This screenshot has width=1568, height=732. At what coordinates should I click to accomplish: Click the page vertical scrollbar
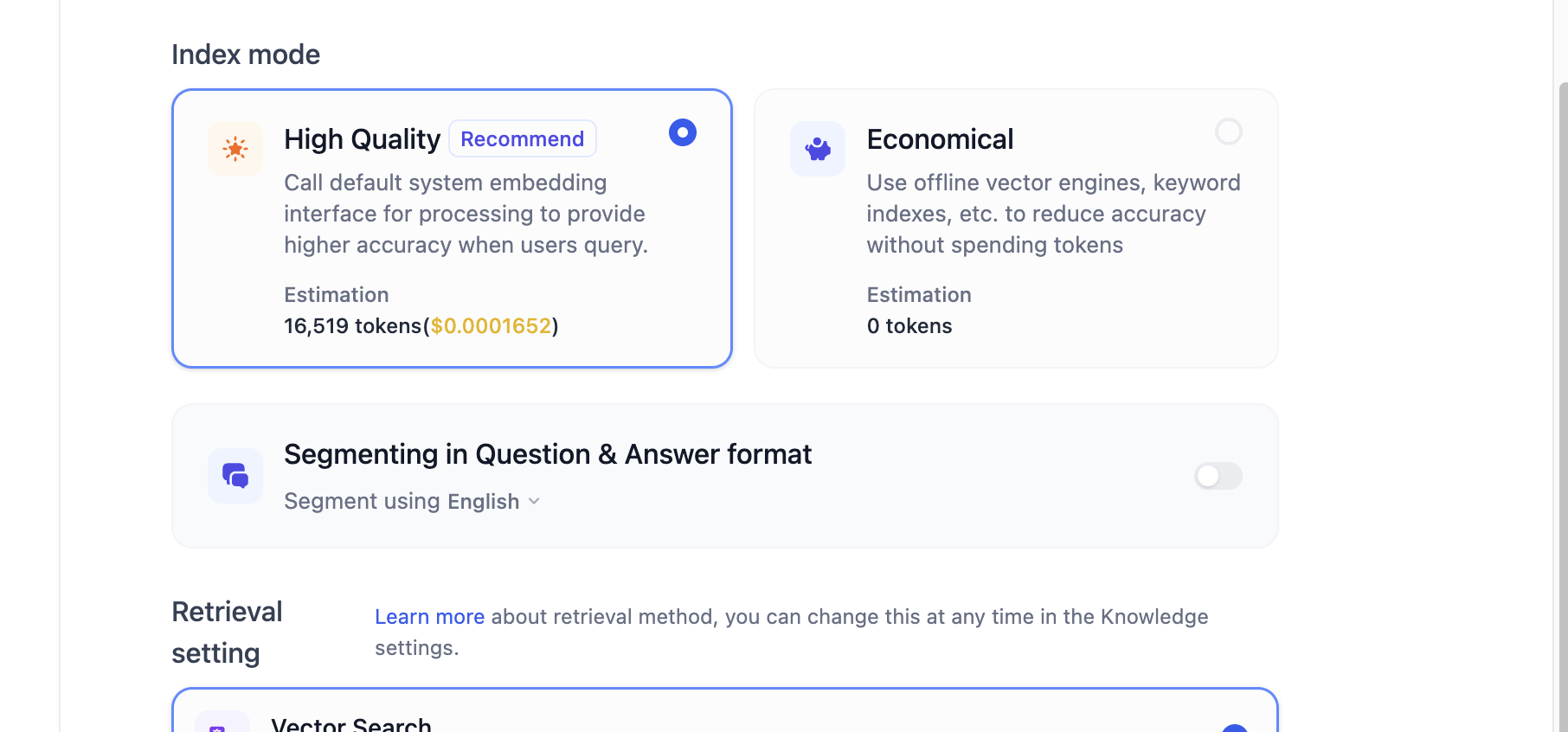[x=1563, y=407]
